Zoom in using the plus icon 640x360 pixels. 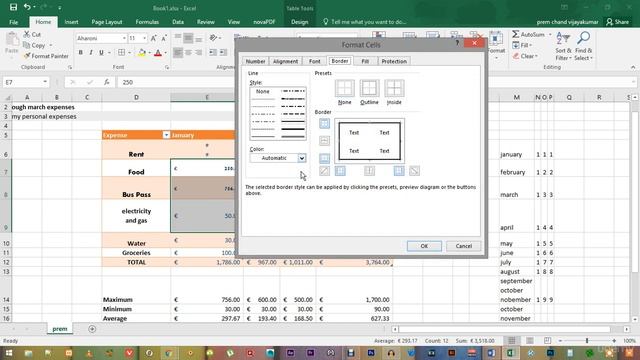614,340
